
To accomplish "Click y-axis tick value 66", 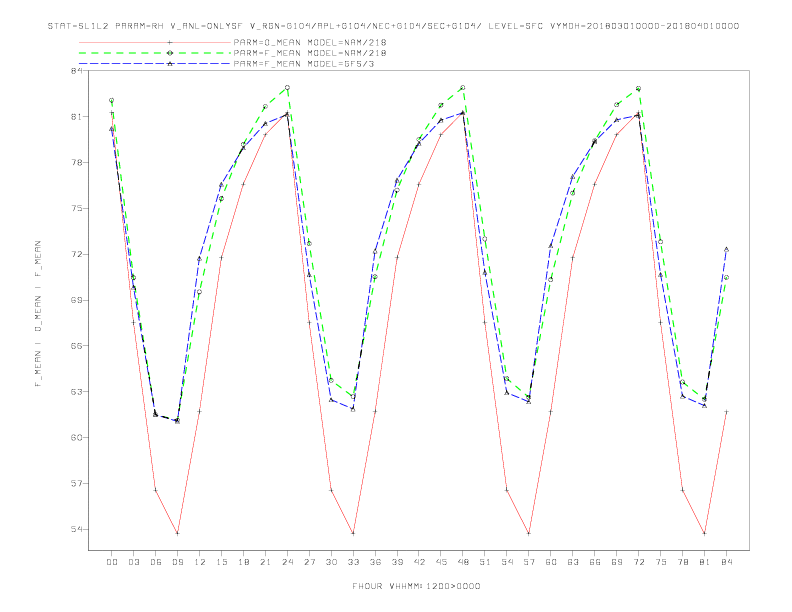I will point(77,346).
